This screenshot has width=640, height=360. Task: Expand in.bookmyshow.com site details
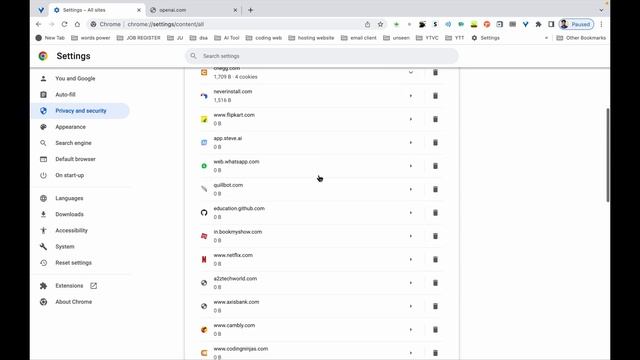coord(411,236)
